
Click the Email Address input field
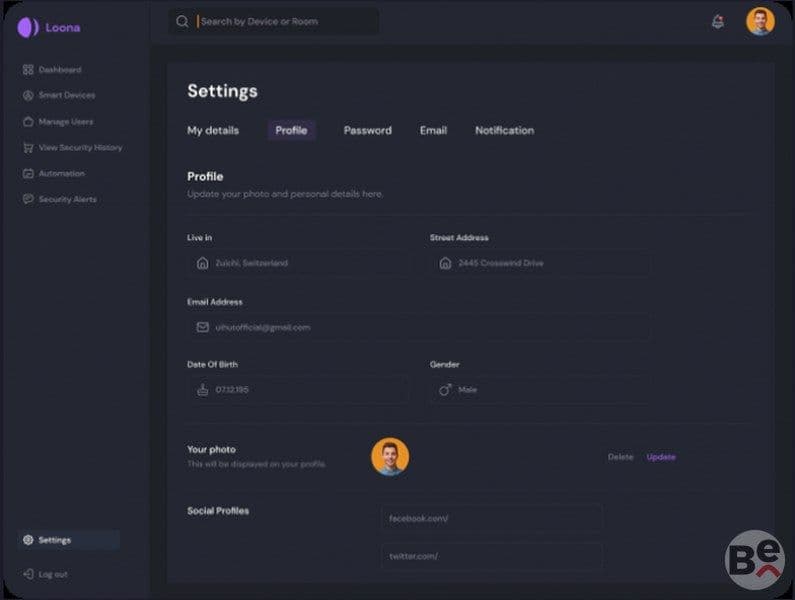419,327
